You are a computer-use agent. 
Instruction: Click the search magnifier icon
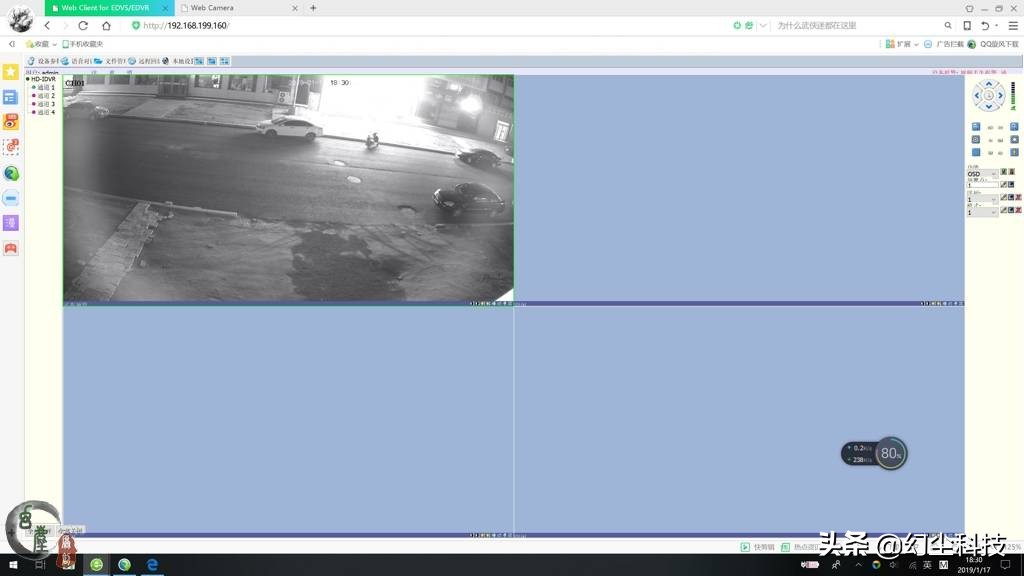coord(948,25)
